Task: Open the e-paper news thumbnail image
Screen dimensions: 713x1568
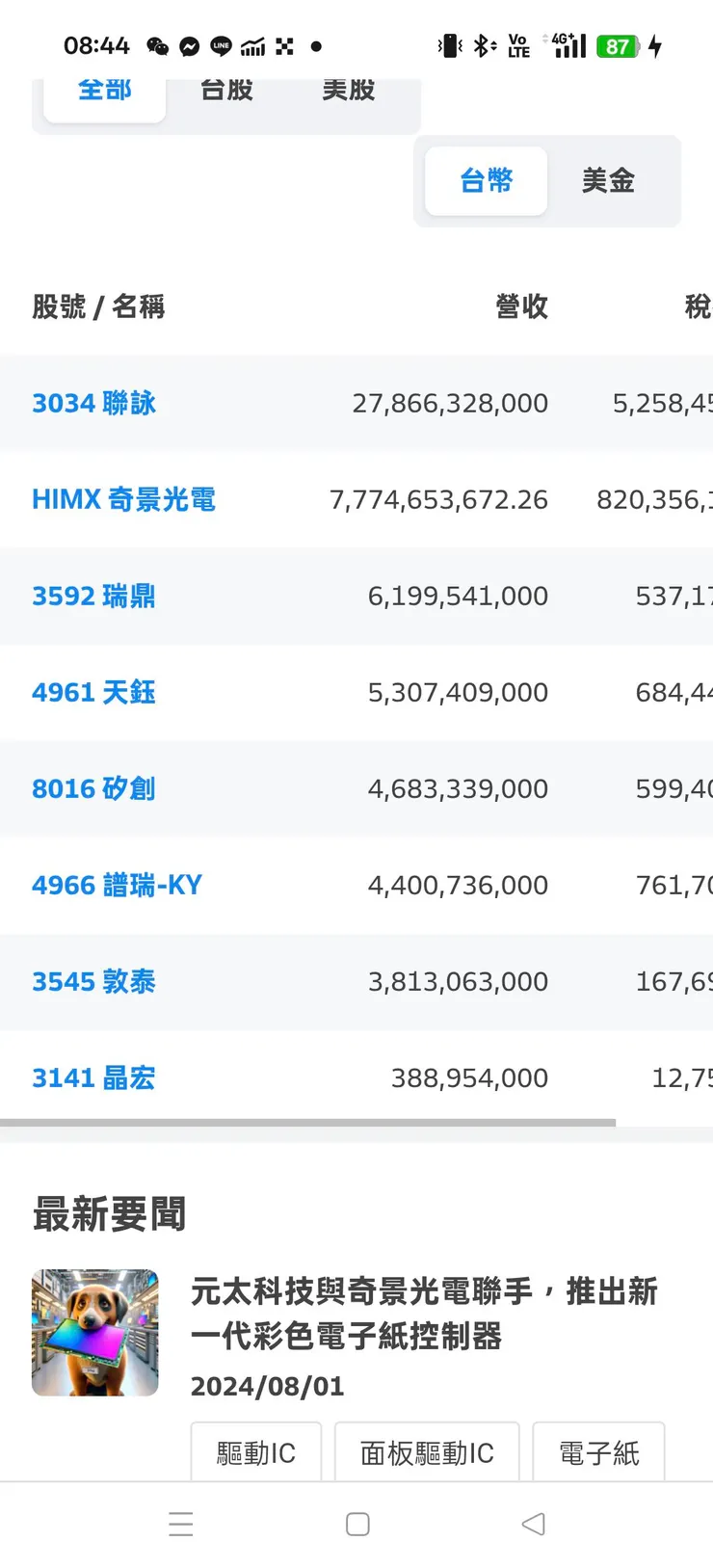Action: click(95, 1333)
